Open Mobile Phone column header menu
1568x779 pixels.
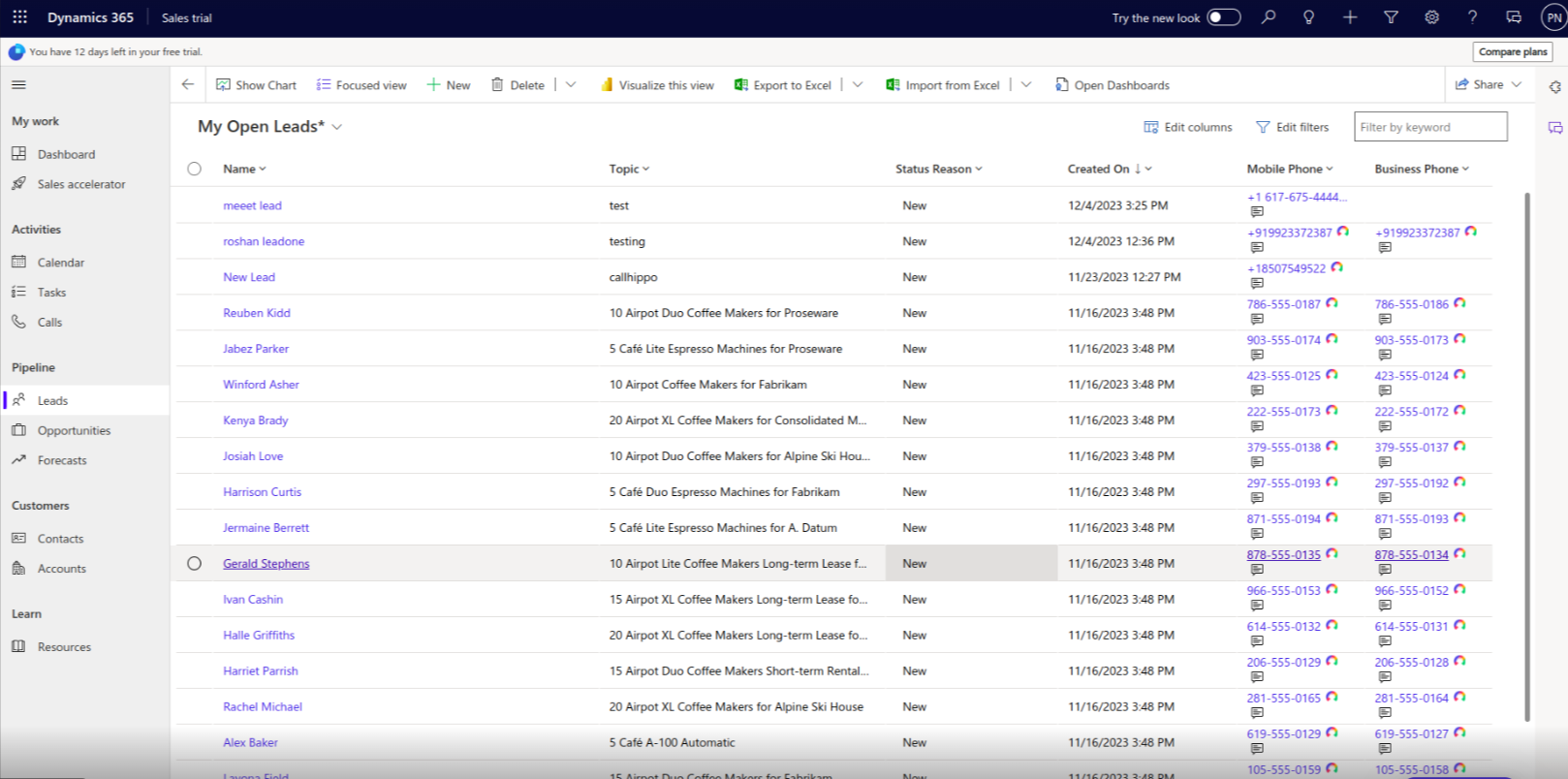pyautogui.click(x=1291, y=169)
